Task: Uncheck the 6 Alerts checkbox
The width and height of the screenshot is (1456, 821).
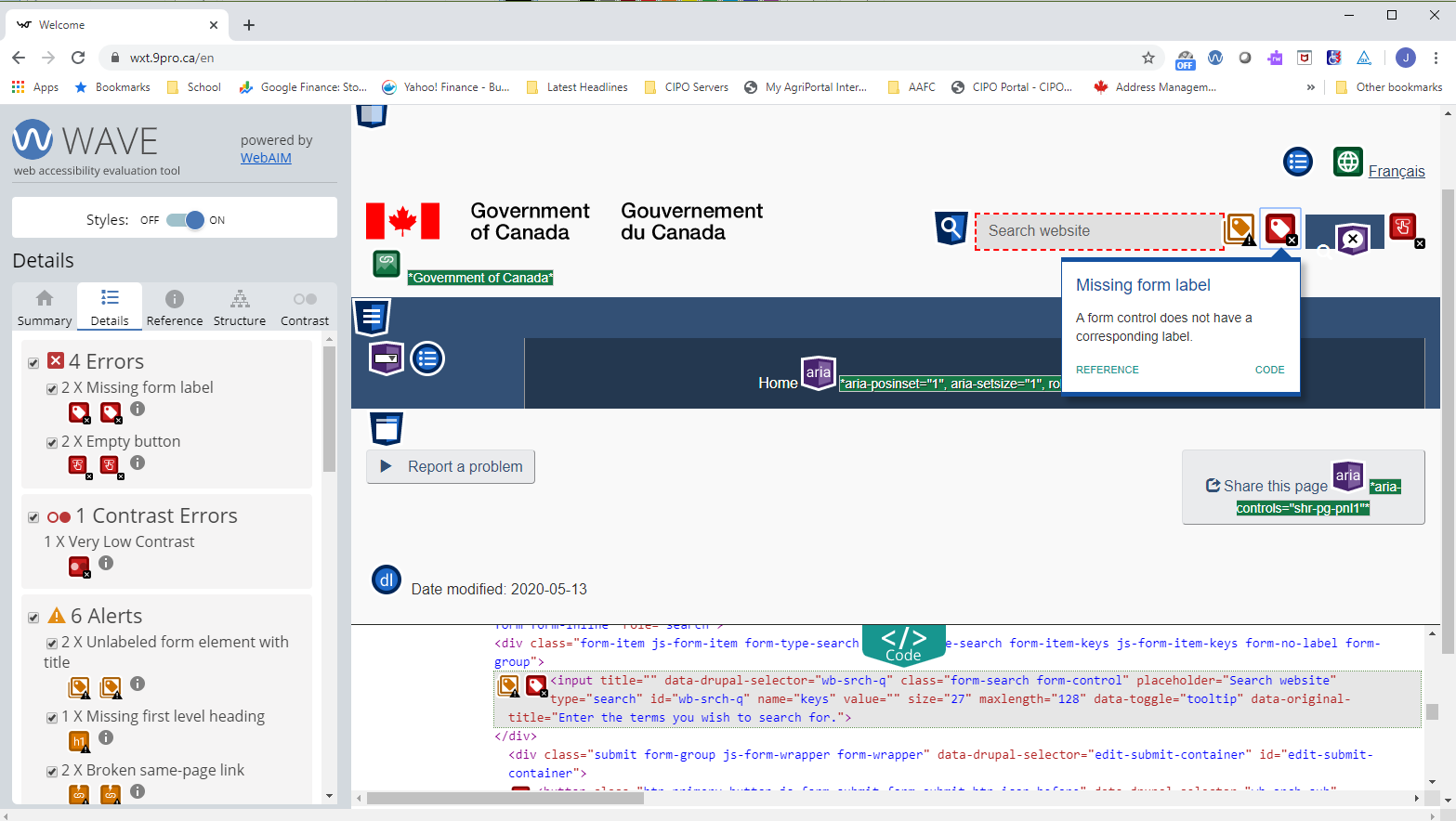Action: [x=33, y=618]
